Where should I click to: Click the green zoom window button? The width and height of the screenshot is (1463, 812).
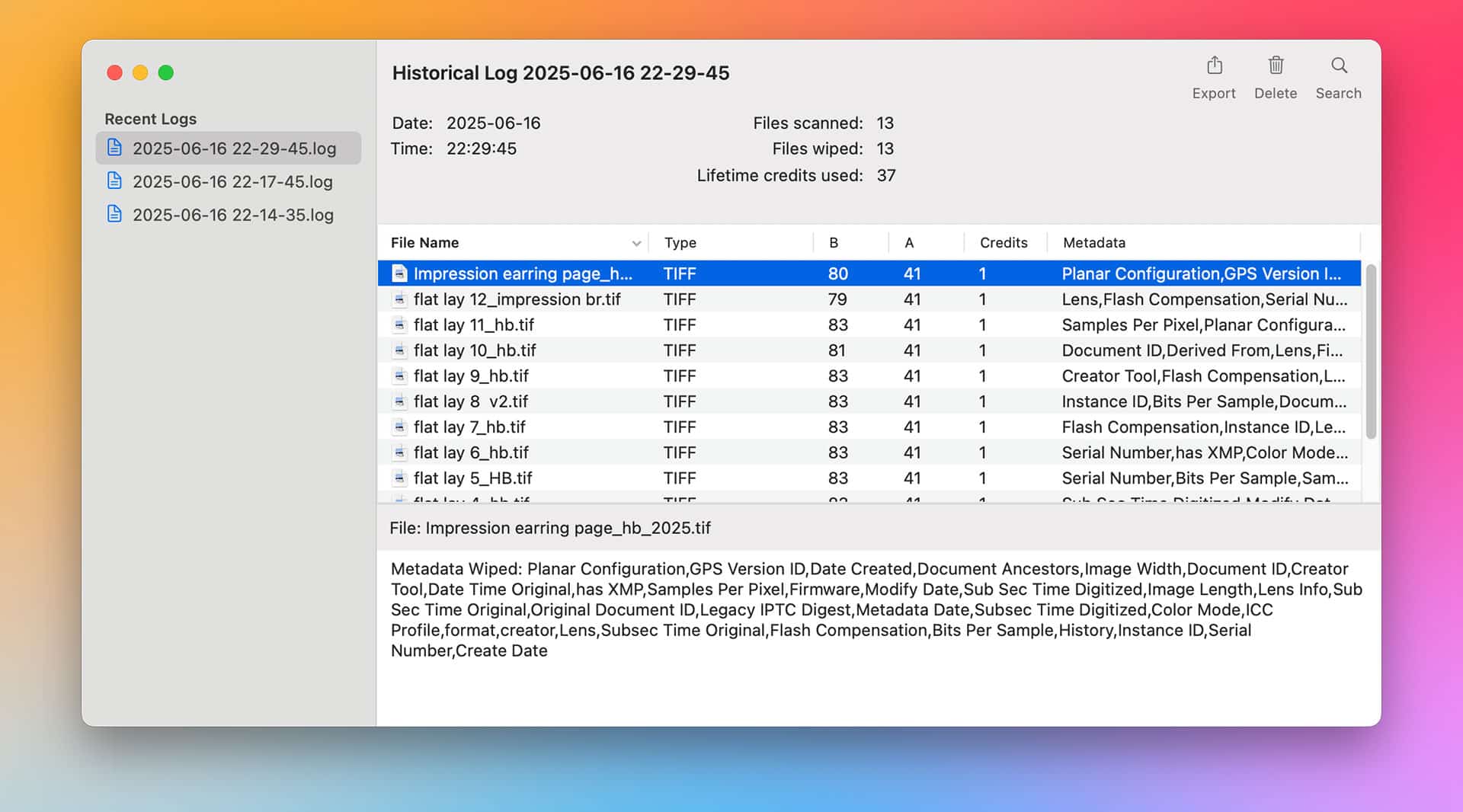pos(165,72)
